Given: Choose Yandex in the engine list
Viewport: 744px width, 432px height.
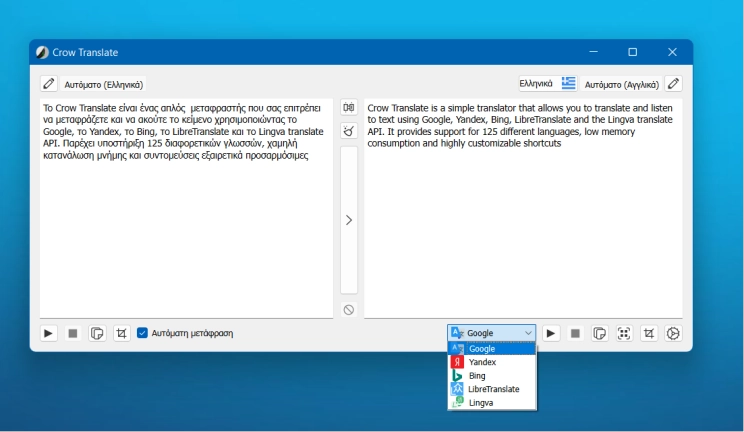Looking at the screenshot, I should (492, 362).
